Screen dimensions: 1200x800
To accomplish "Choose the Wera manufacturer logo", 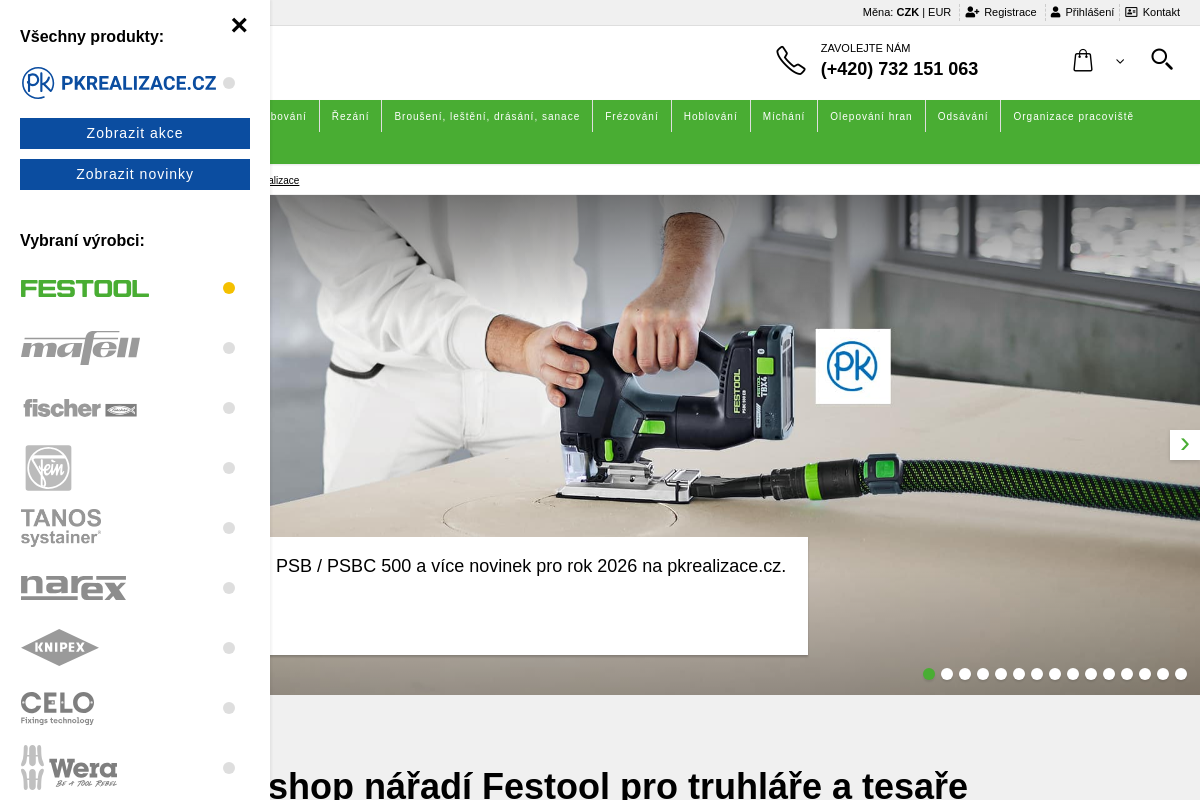I will 69,768.
